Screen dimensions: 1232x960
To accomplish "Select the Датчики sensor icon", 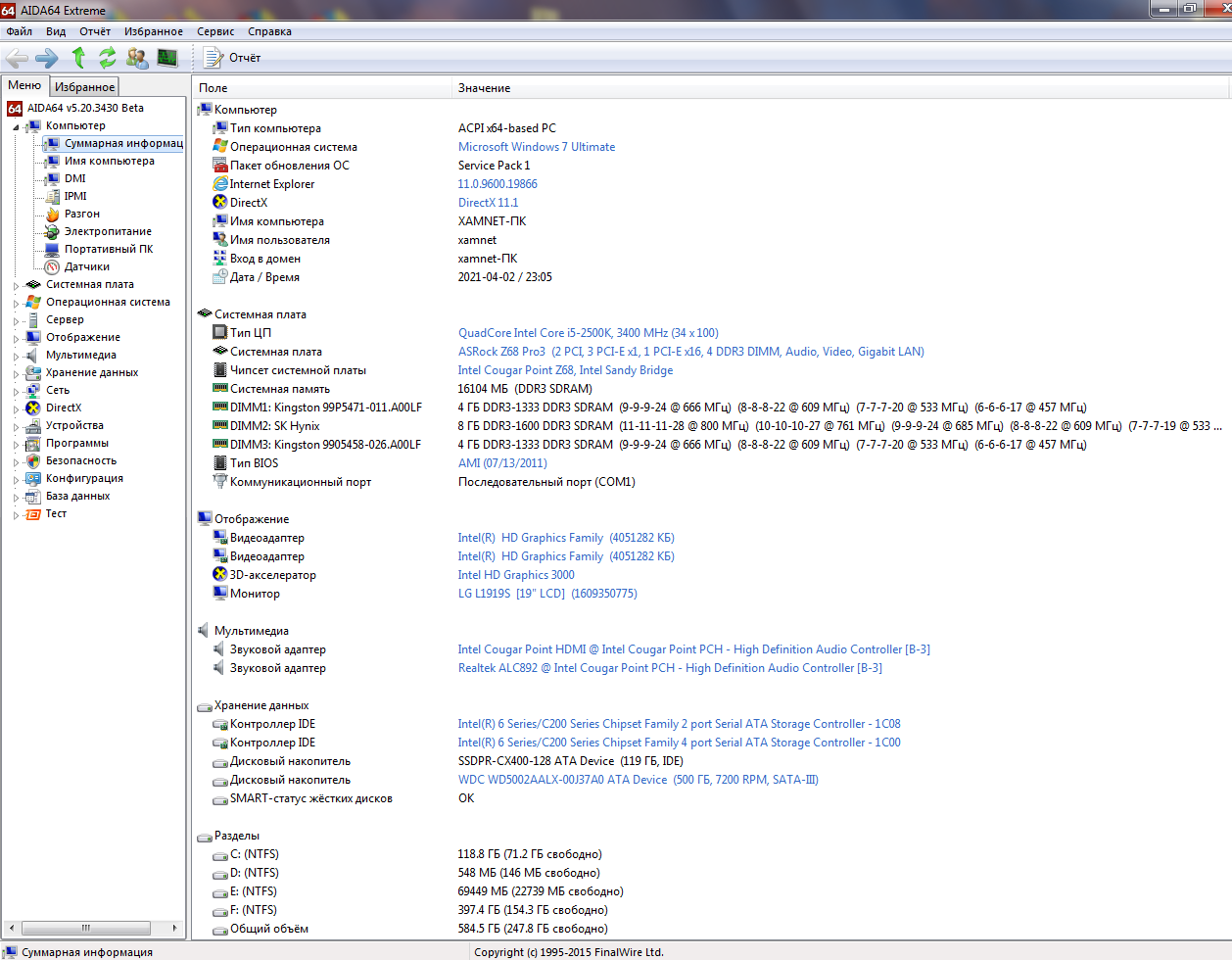I will click(x=52, y=266).
